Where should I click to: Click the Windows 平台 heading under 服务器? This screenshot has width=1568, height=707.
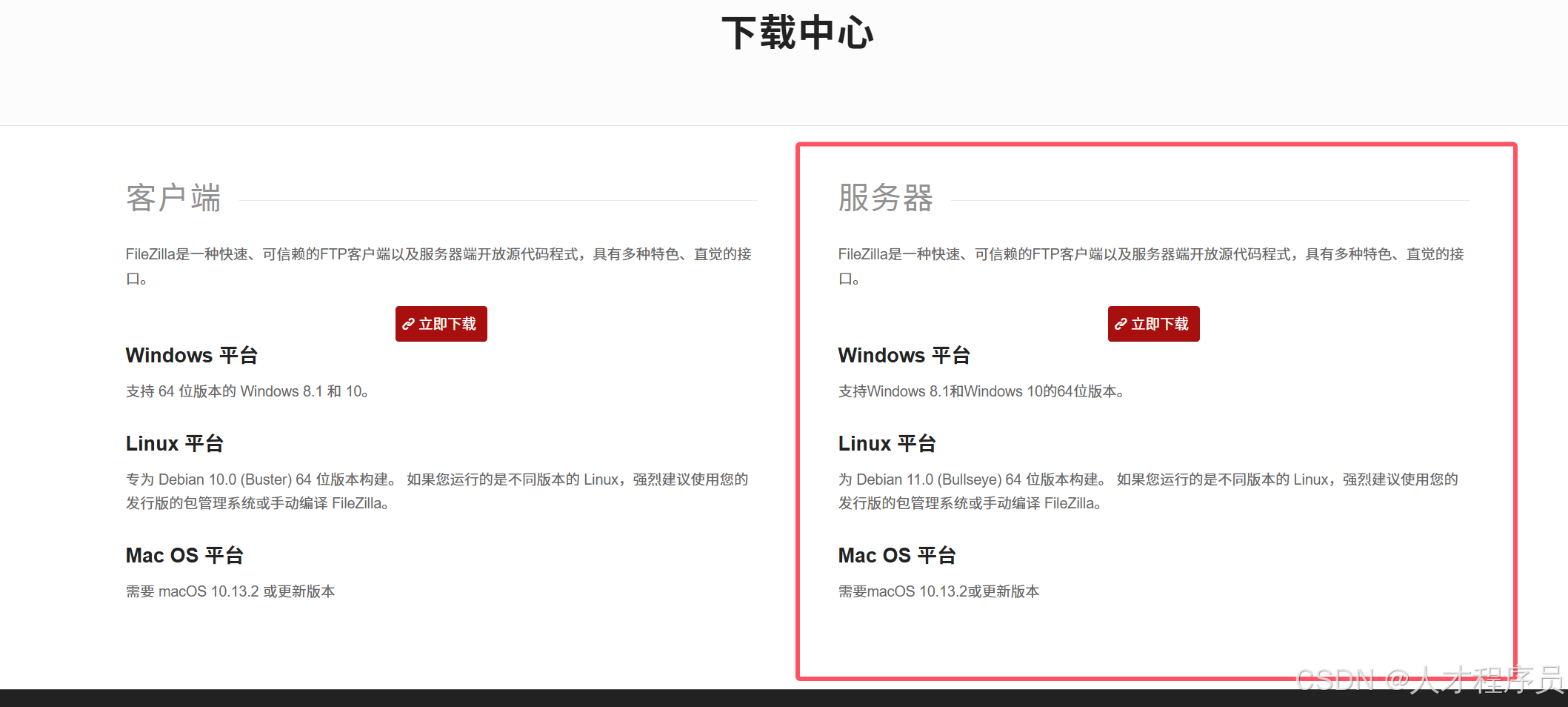coord(904,356)
